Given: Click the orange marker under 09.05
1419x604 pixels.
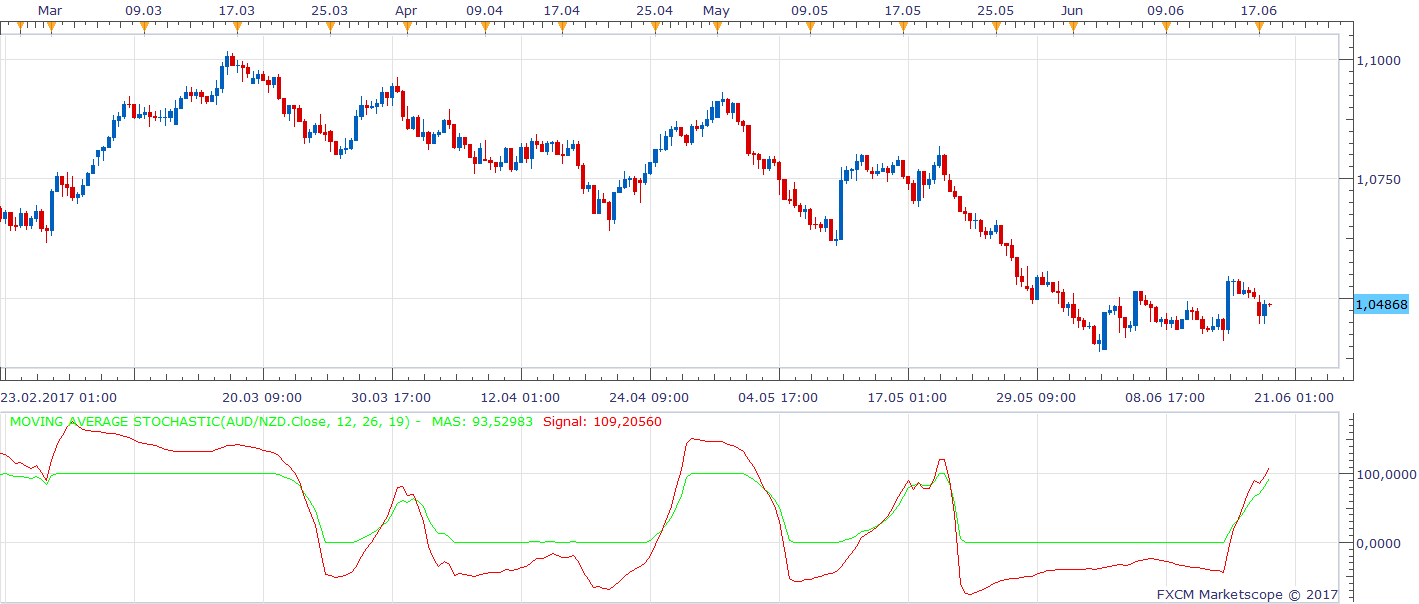Looking at the screenshot, I should (810, 27).
